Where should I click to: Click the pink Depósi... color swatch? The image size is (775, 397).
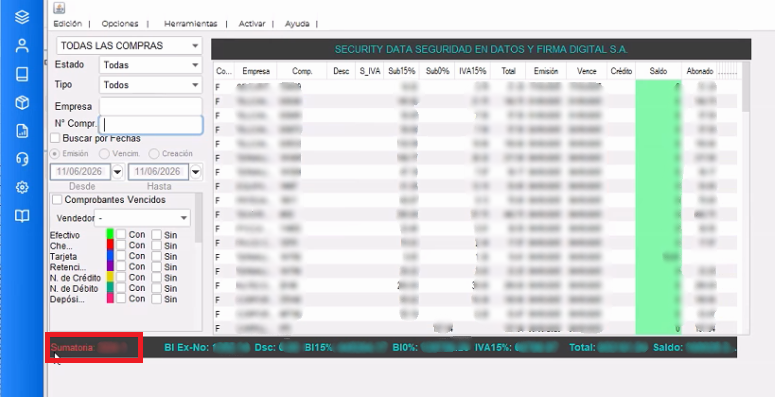(x=110, y=298)
